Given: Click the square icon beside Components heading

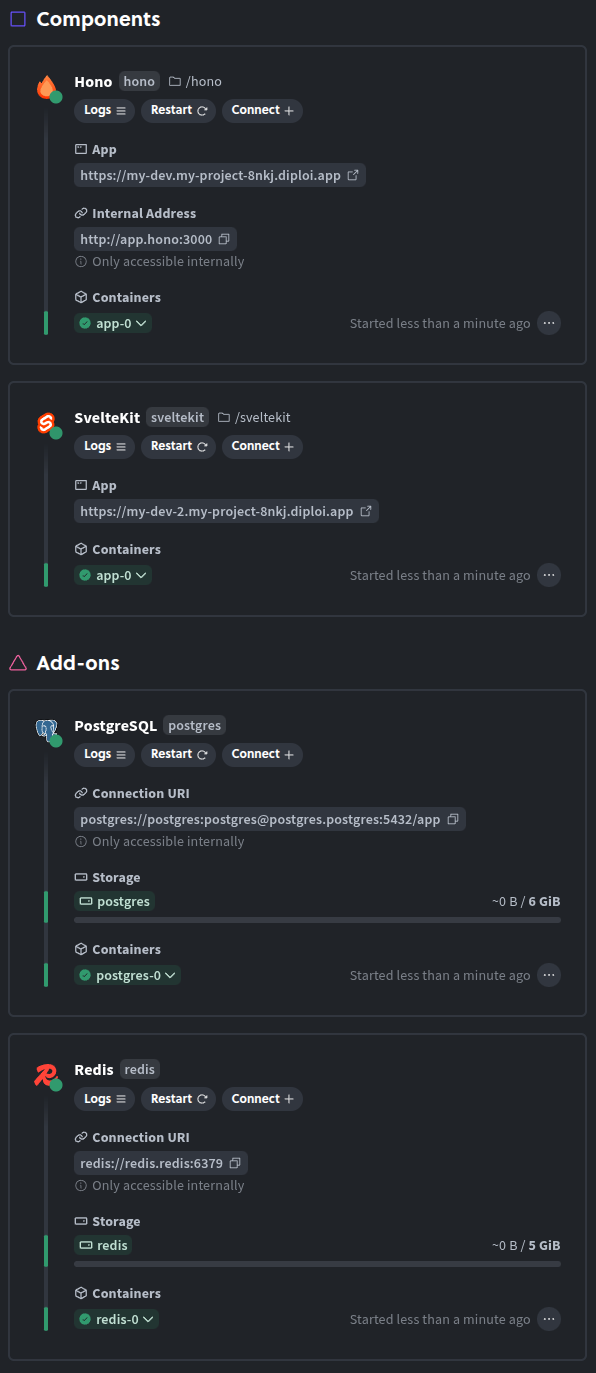Looking at the screenshot, I should [16, 19].
